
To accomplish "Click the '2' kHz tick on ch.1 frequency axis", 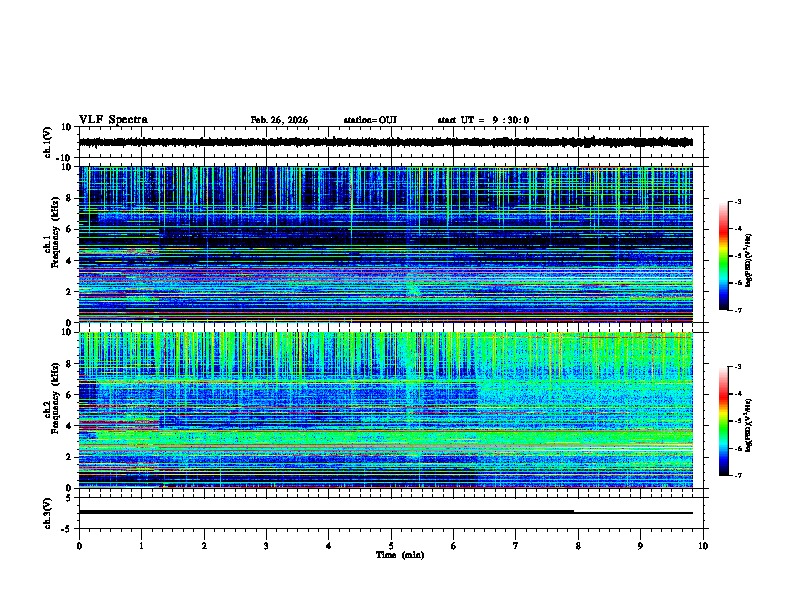I will pyautogui.click(x=69, y=291).
